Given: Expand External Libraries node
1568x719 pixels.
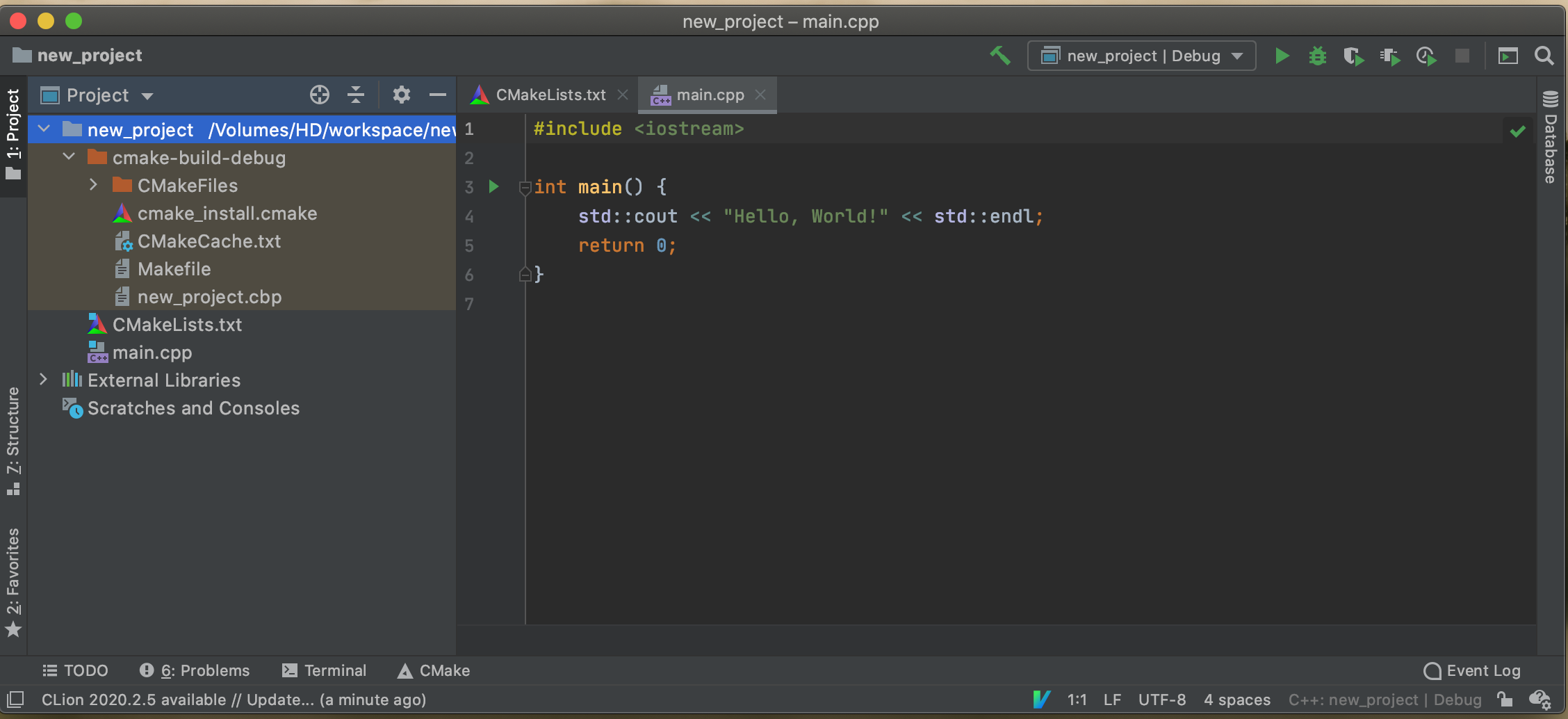Looking at the screenshot, I should click(43, 380).
